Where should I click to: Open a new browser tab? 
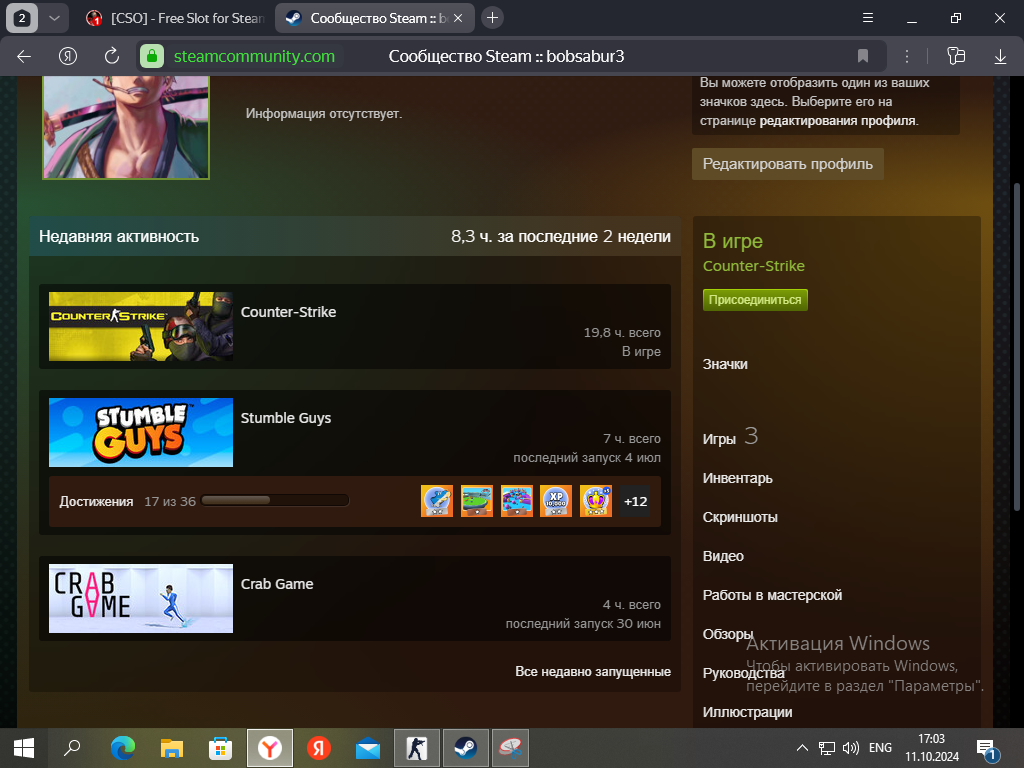(x=492, y=18)
